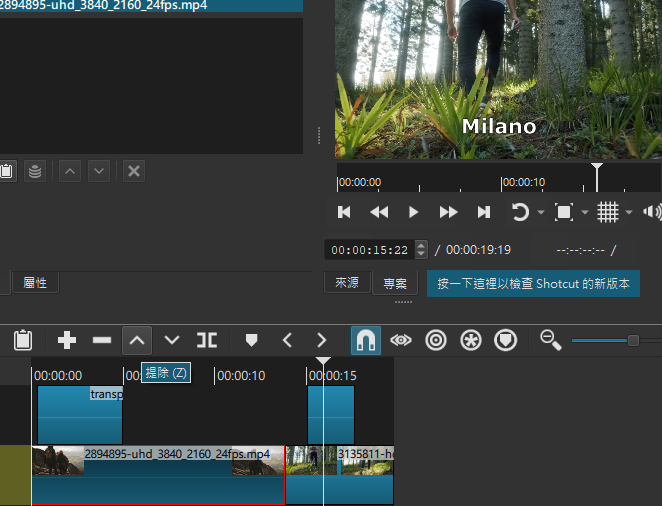This screenshot has height=506, width=662.
Task: Click the timeline overwrite down-arrow icon
Action: [172, 340]
